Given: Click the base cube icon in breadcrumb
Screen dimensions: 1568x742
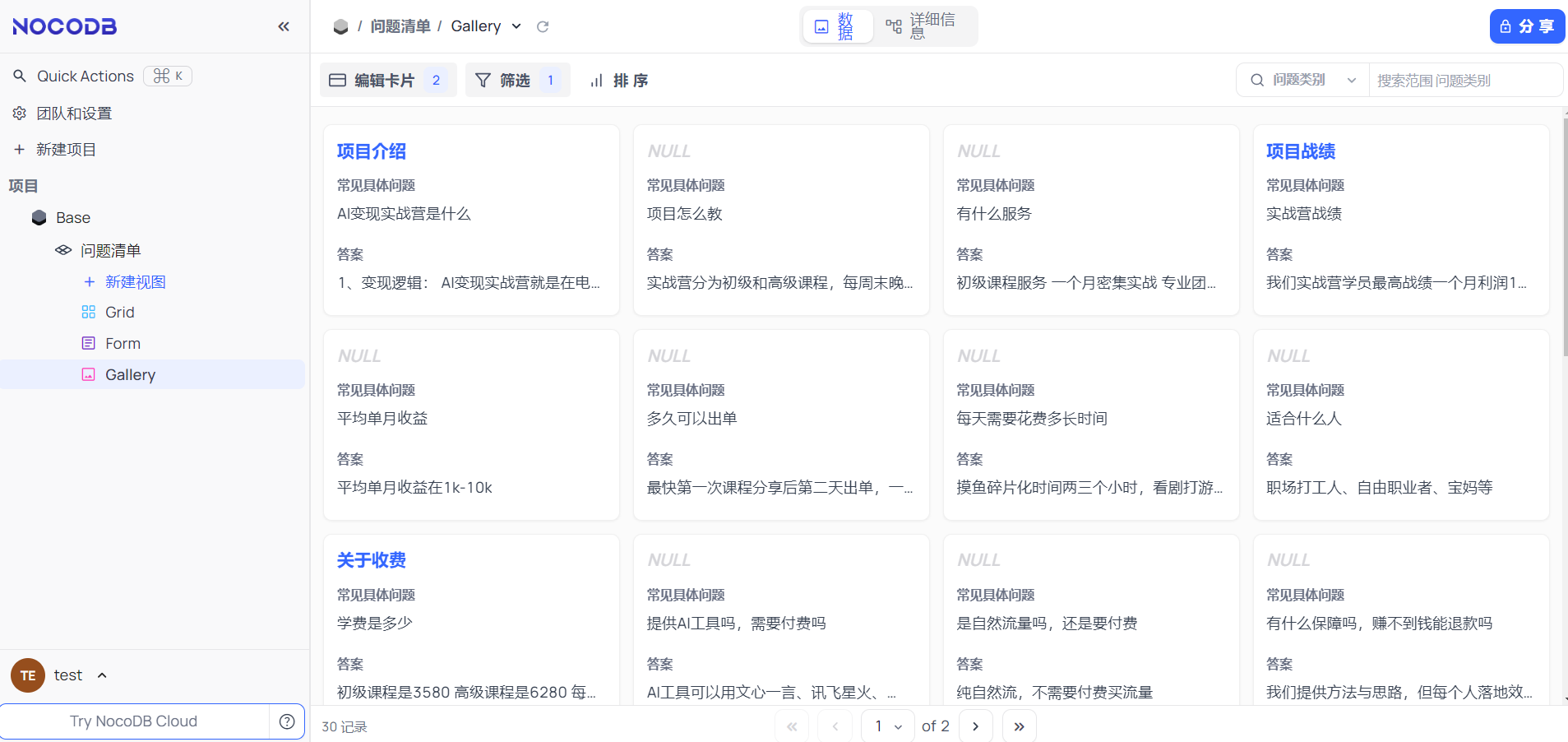Looking at the screenshot, I should click(340, 26).
